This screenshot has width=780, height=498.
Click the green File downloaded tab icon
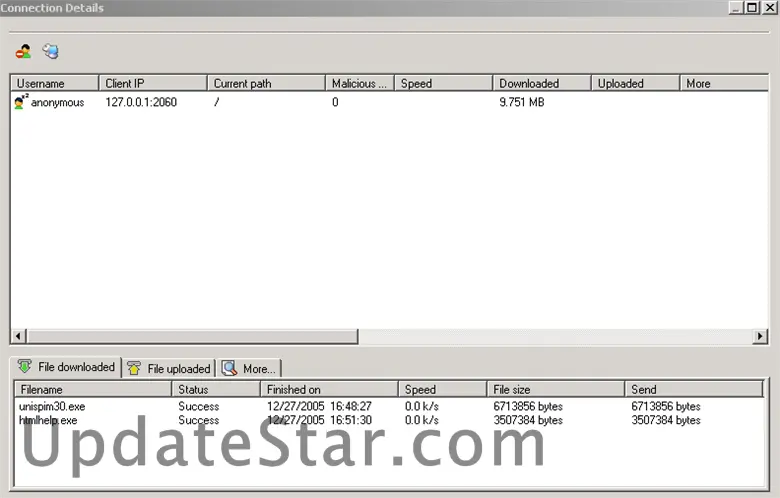[24, 367]
